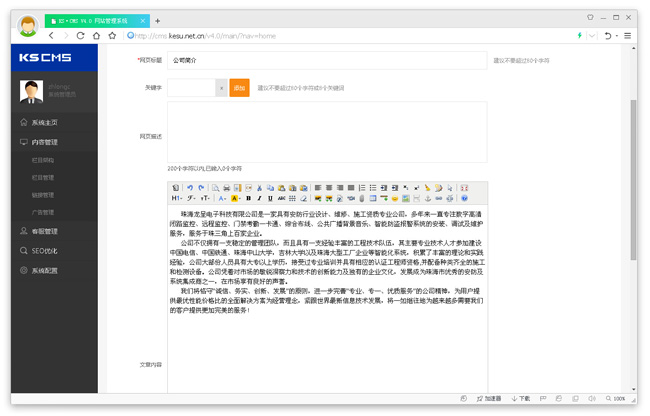Click the browser home icon
This screenshot has height=416, width=650.
pyautogui.click(x=96, y=36)
